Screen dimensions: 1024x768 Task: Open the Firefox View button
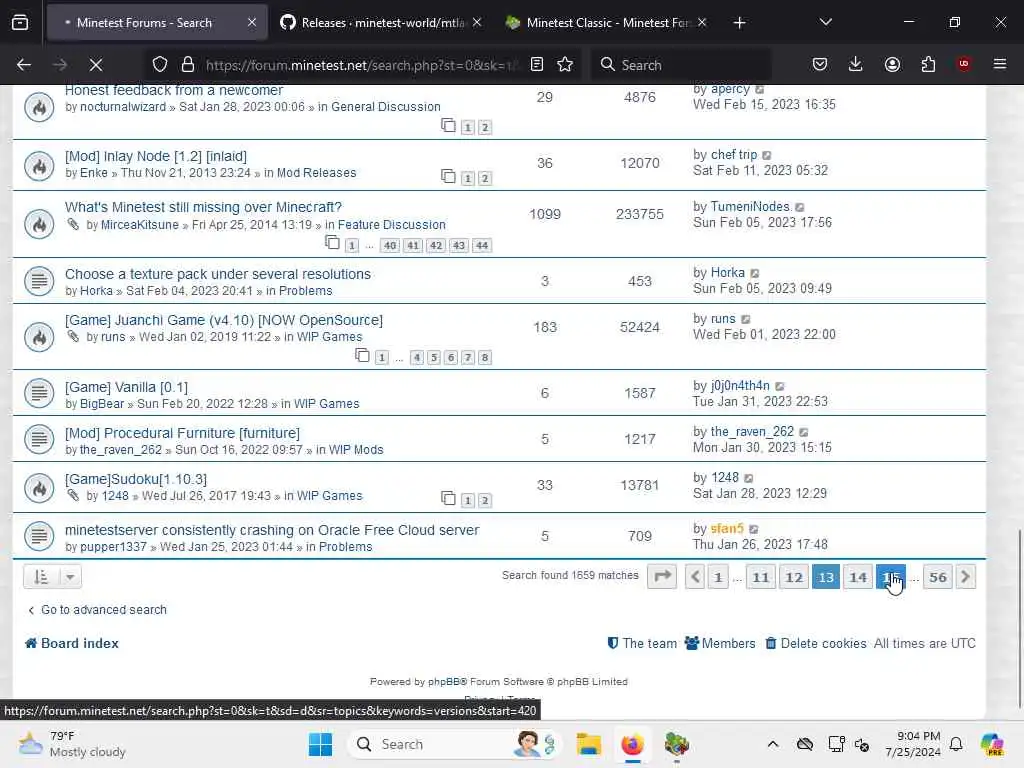(x=20, y=23)
